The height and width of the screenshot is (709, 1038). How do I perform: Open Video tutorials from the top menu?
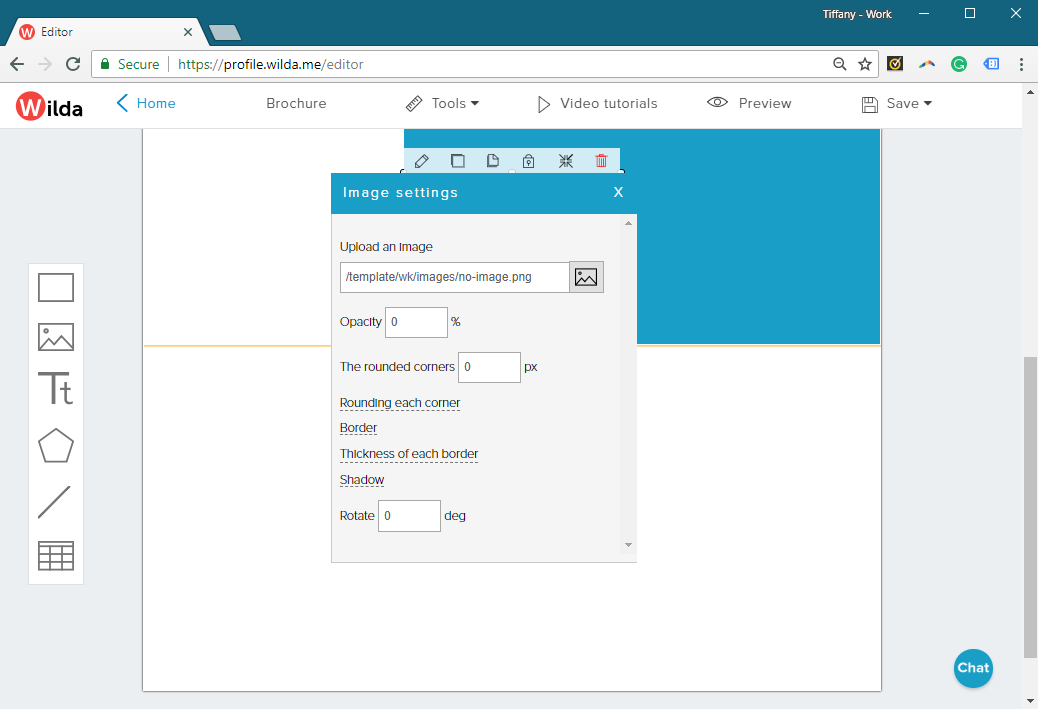(x=597, y=103)
